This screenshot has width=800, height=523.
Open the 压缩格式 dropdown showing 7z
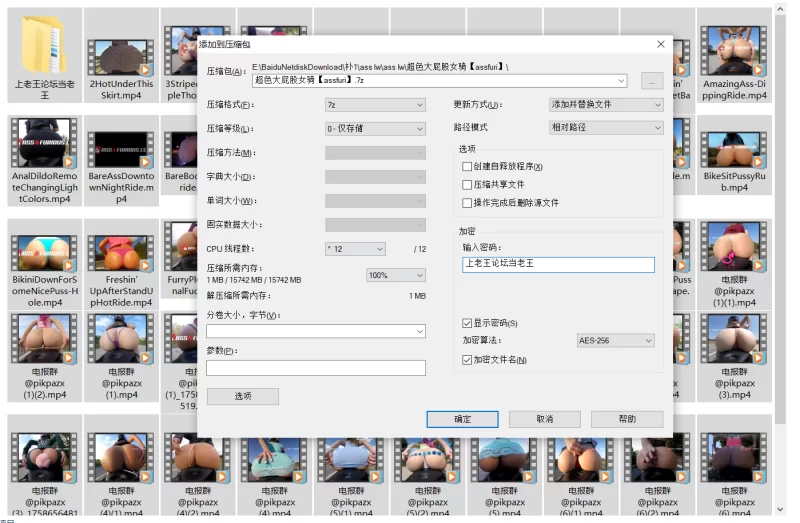(x=375, y=104)
